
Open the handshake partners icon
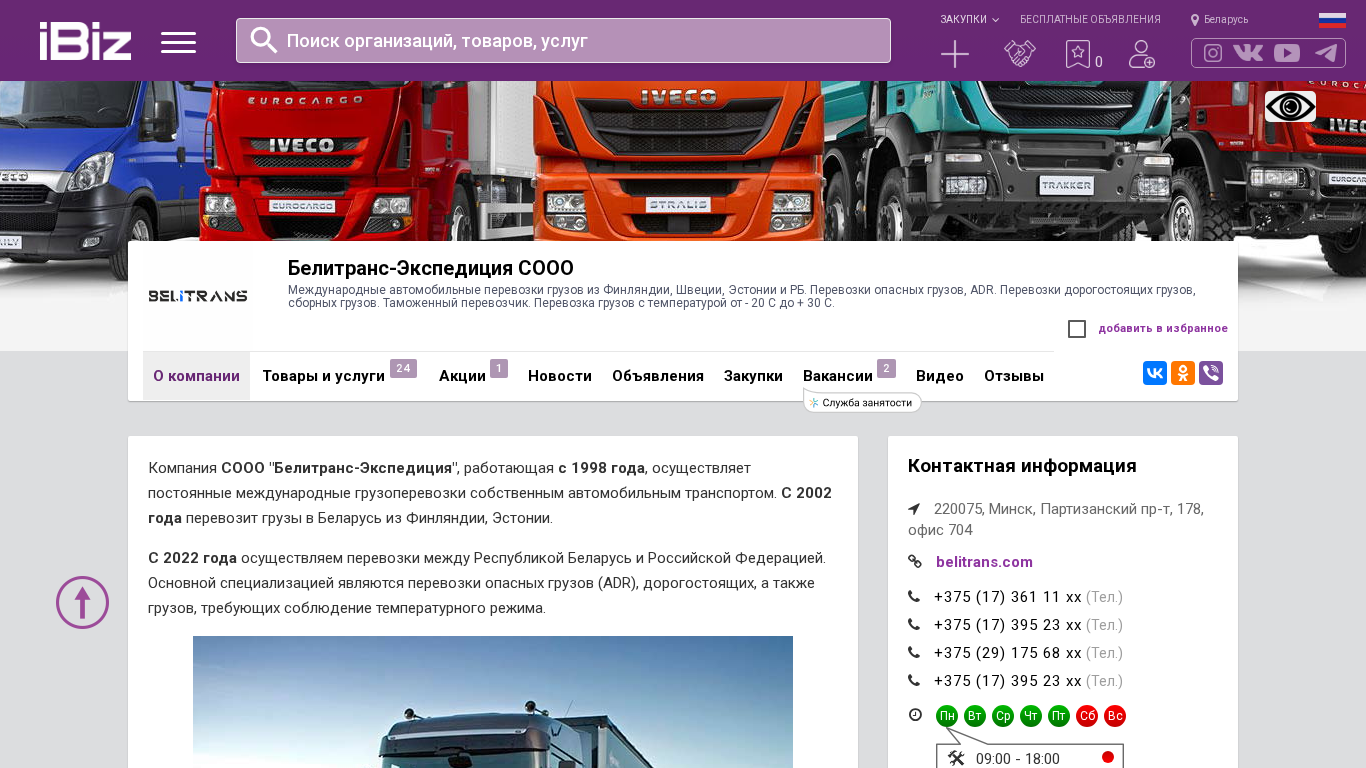tap(1020, 54)
